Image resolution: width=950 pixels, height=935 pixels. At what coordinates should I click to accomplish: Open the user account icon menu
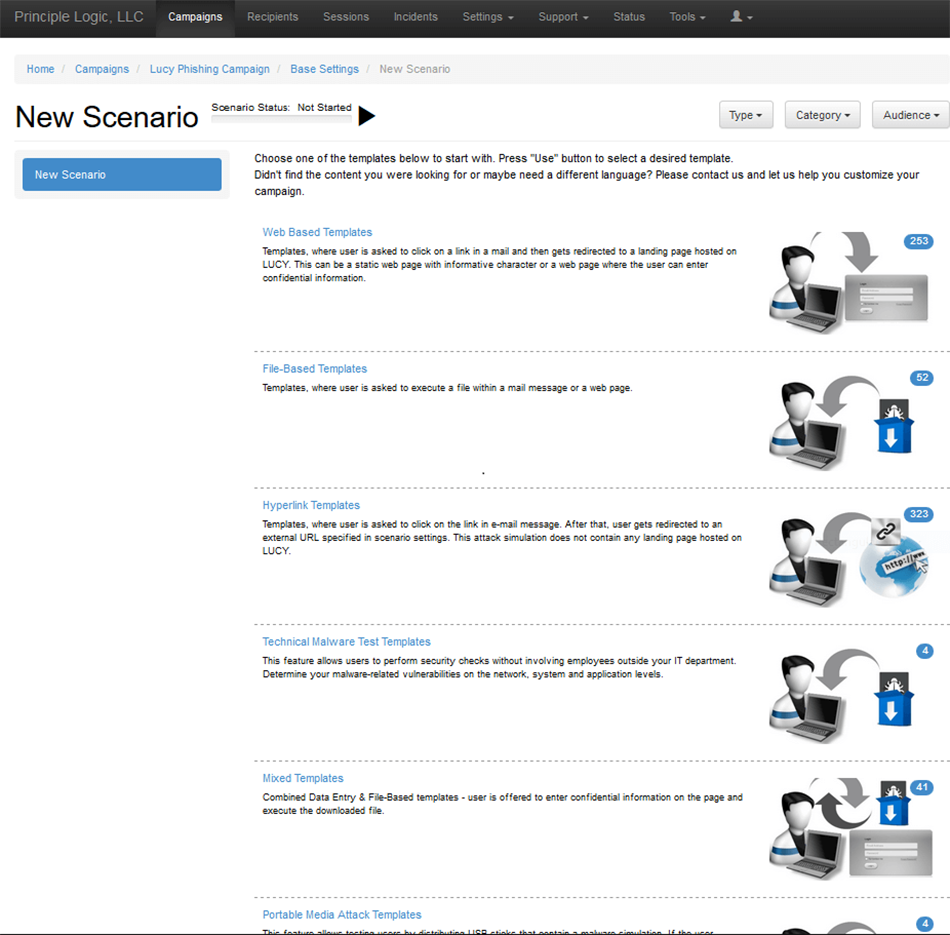pos(741,17)
